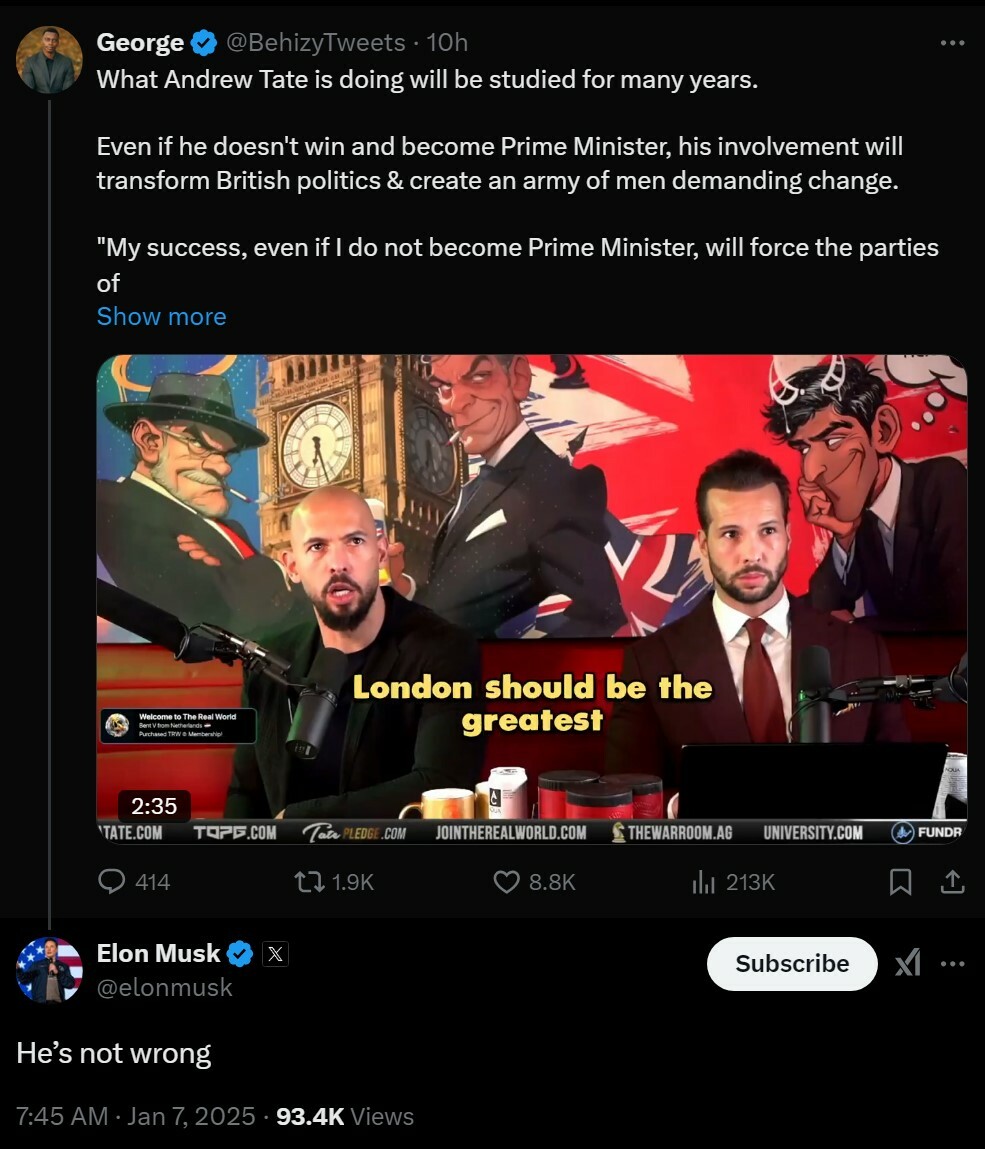985x1149 pixels.
Task: Open more options on Elon Musk's reply
Action: [x=952, y=963]
